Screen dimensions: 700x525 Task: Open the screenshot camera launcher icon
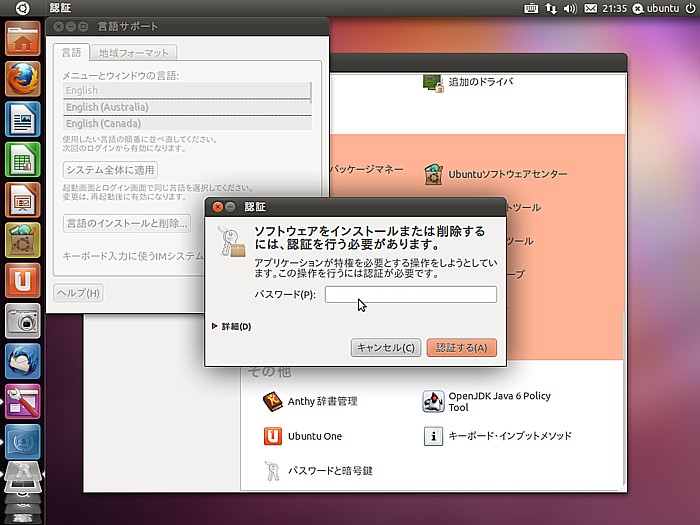pos(23,321)
